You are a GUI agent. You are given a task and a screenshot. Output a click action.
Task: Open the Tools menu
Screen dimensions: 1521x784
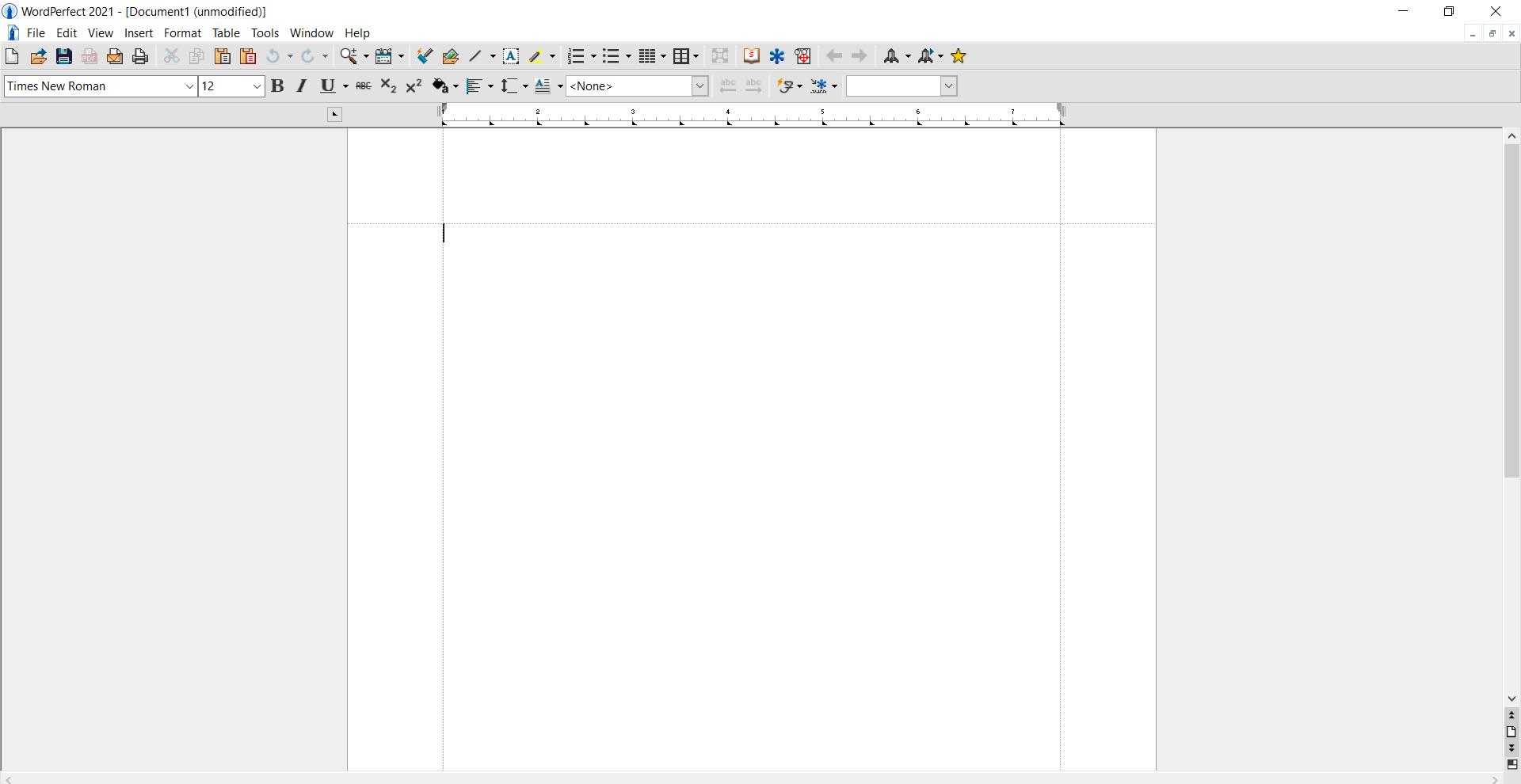(x=265, y=33)
